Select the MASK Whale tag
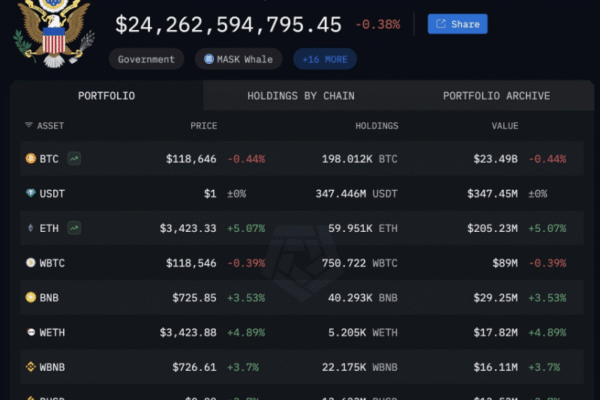Viewport: 600px width, 400px height. (238, 59)
